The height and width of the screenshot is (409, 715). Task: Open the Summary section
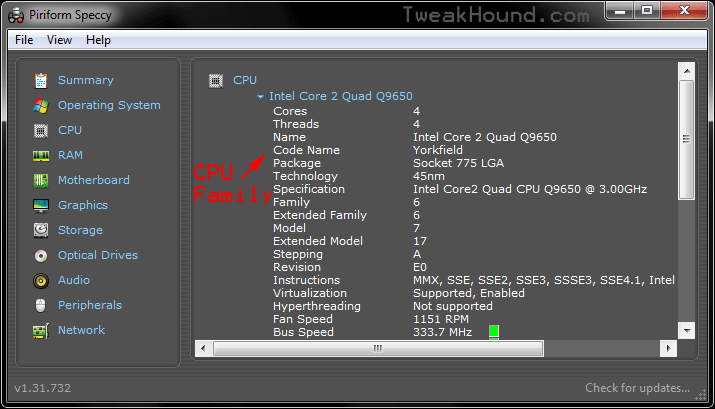coord(86,80)
